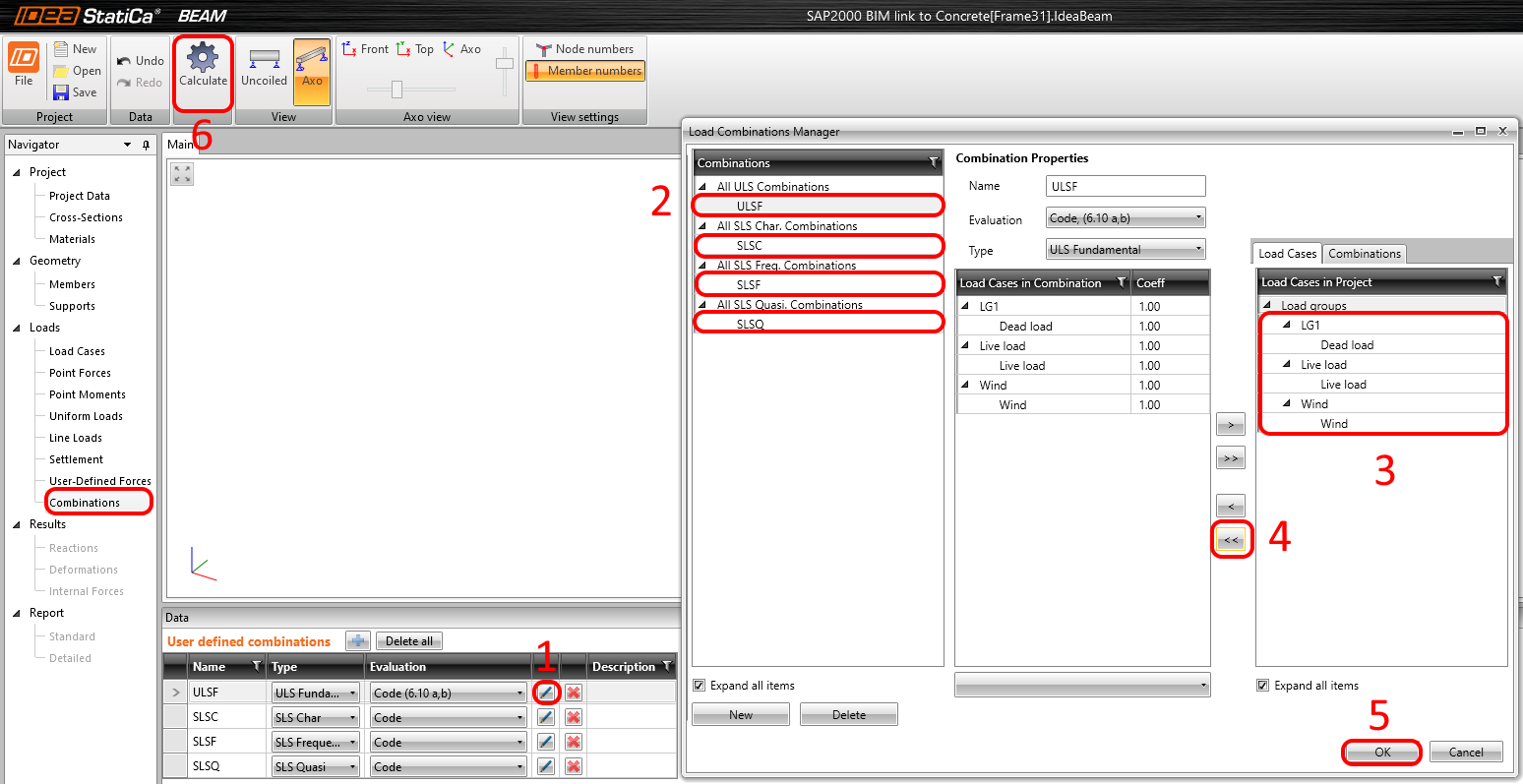The image size is (1523, 784).
Task: Toggle Member numbers view setting
Action: pos(584,71)
